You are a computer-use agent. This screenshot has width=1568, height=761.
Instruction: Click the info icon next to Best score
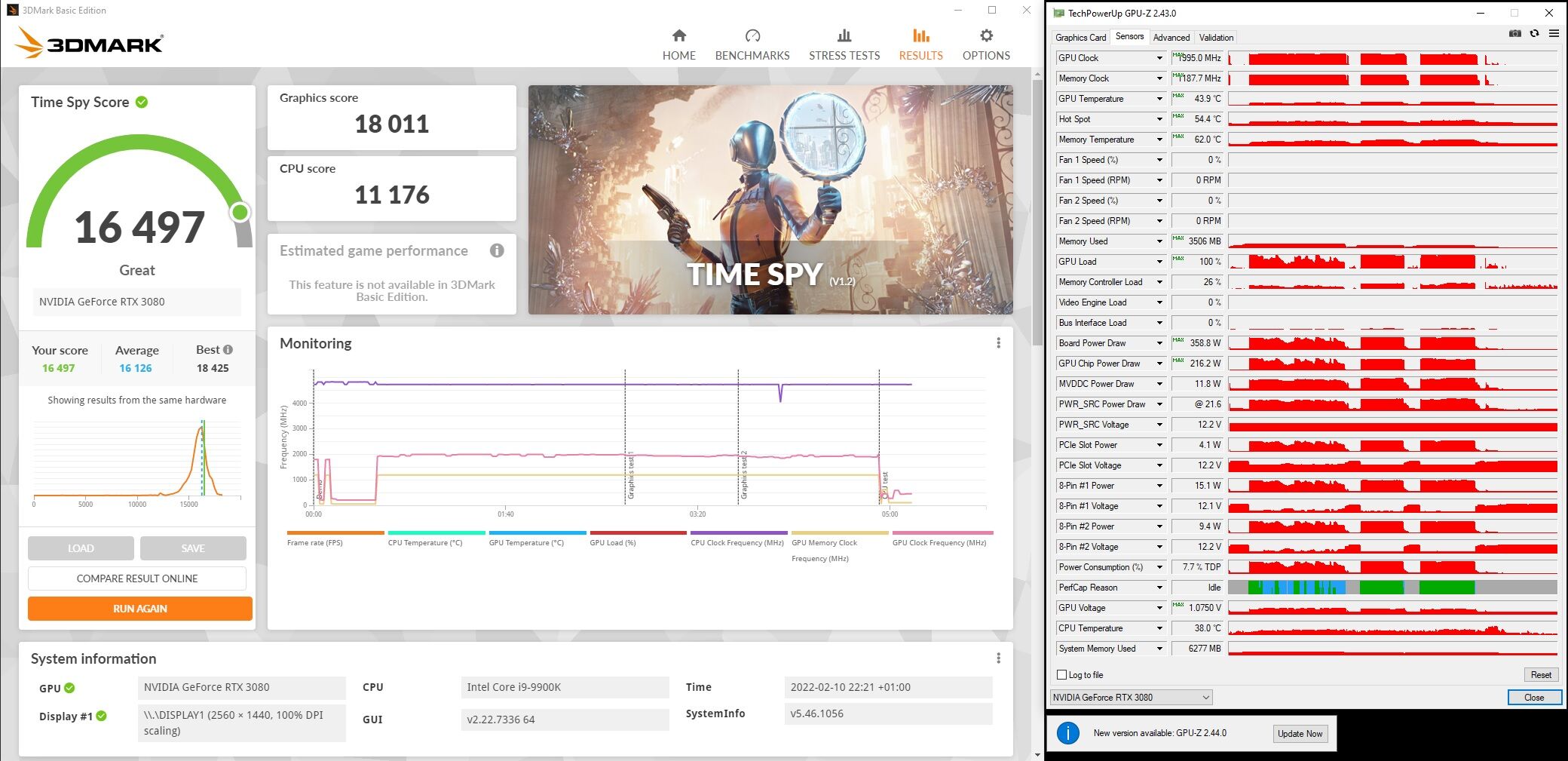[x=228, y=349]
